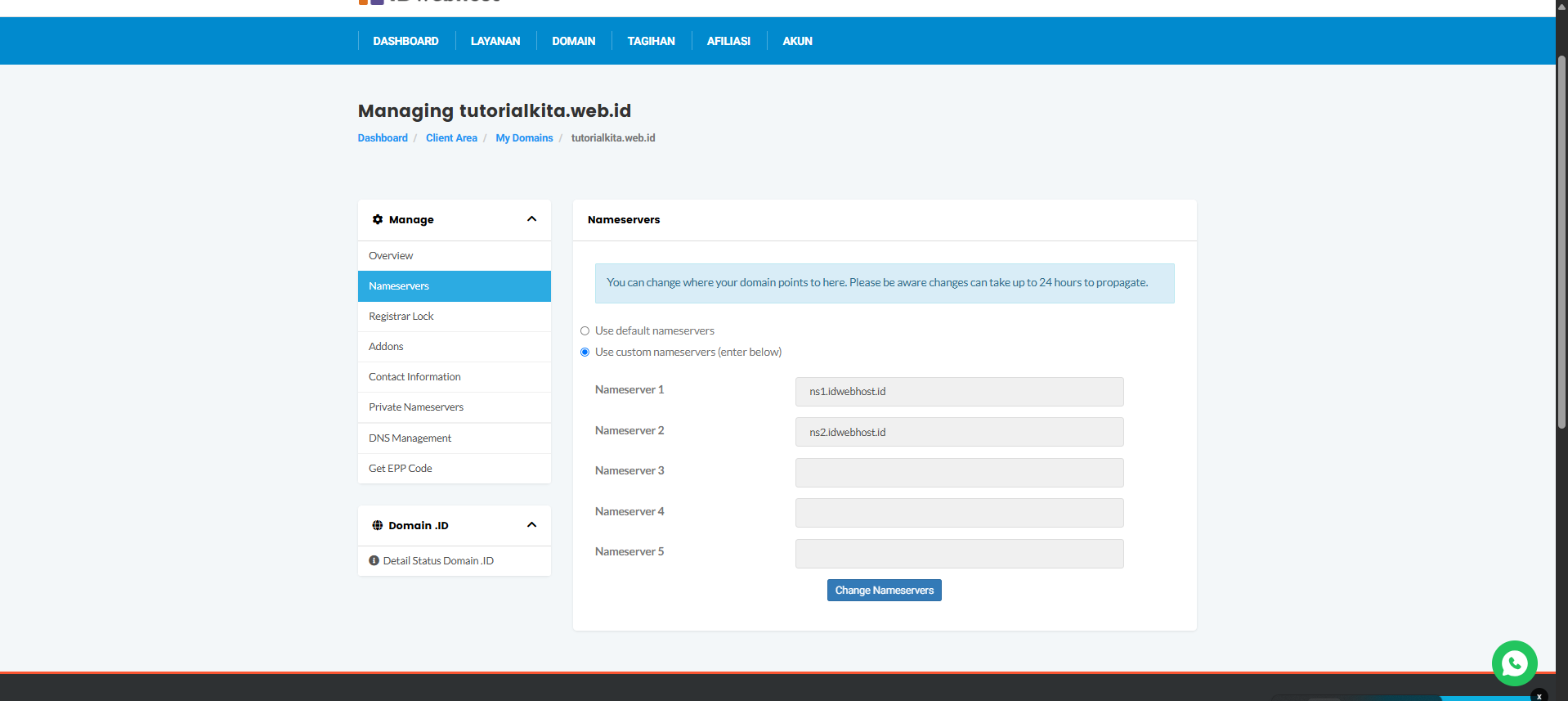Click the empty Nameserver 4 field
This screenshot has width=1568, height=701.
pyautogui.click(x=959, y=513)
